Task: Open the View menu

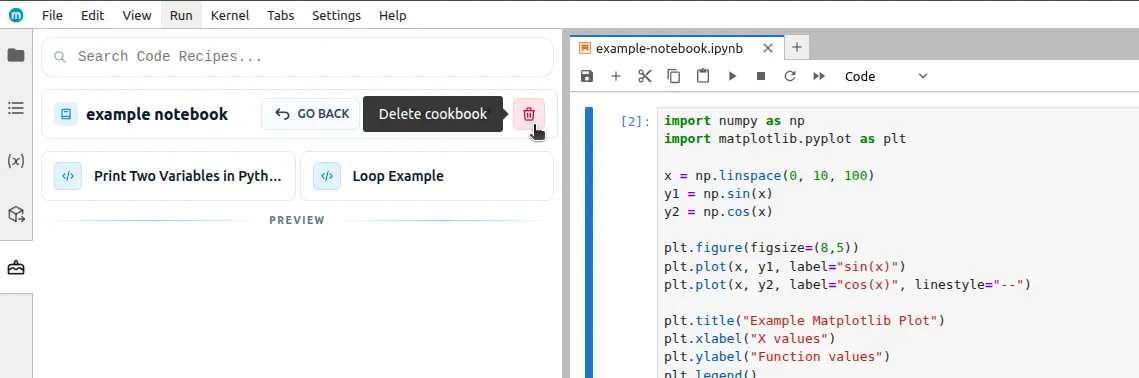Action: click(x=137, y=15)
